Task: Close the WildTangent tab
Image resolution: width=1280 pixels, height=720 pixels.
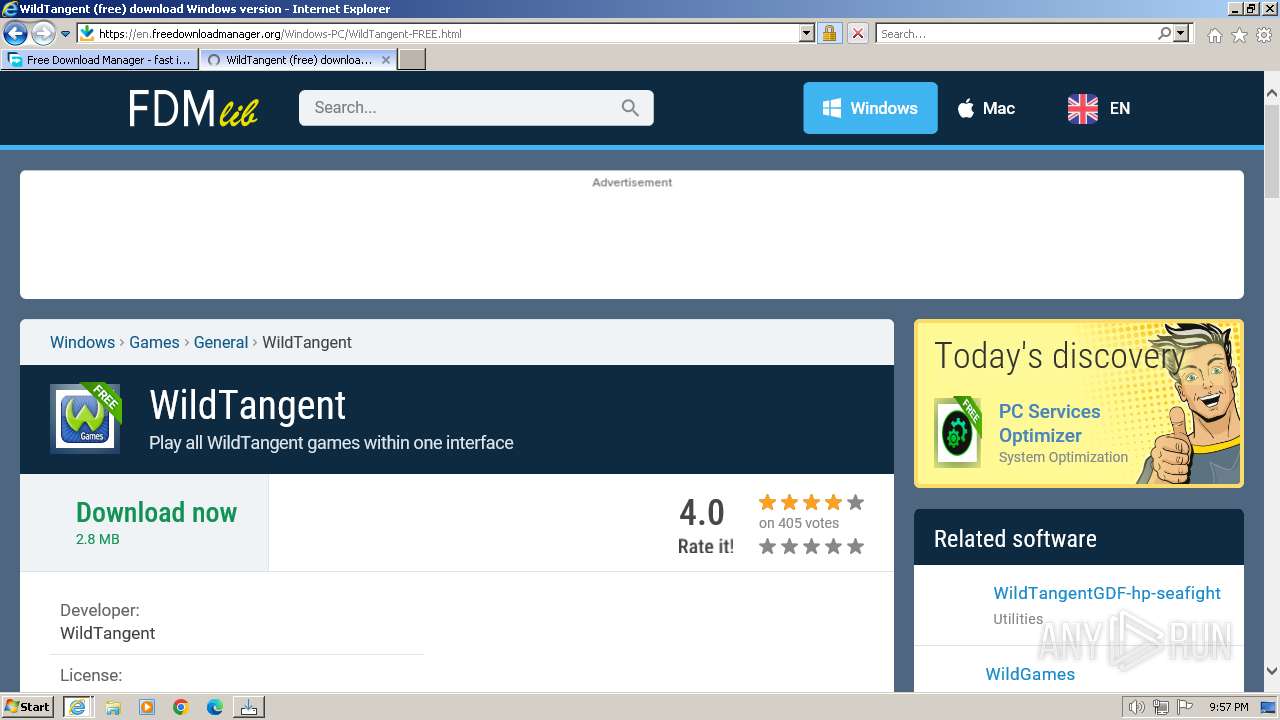Action: [x=386, y=60]
